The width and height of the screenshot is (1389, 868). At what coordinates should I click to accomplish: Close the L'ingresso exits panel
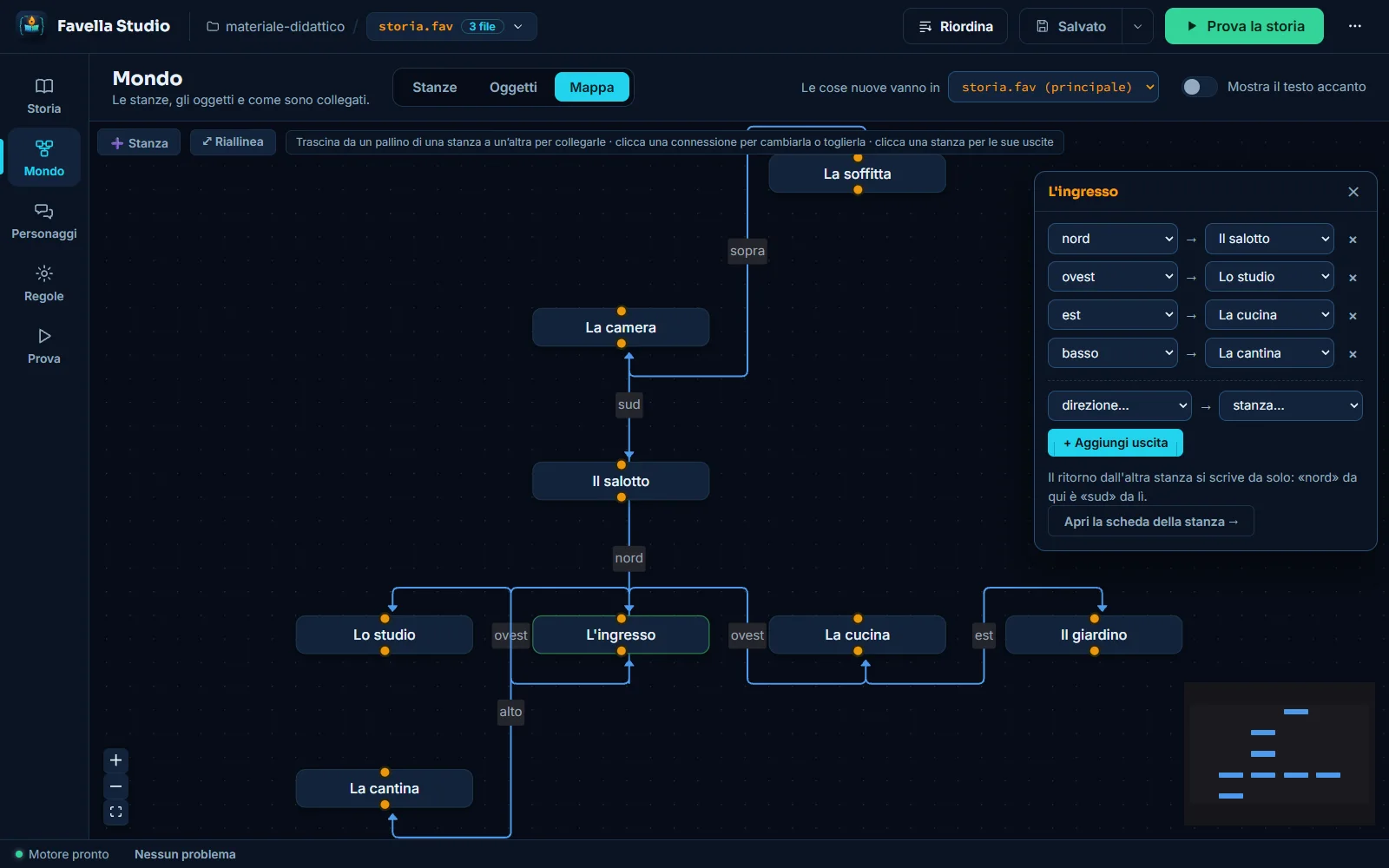point(1353,192)
